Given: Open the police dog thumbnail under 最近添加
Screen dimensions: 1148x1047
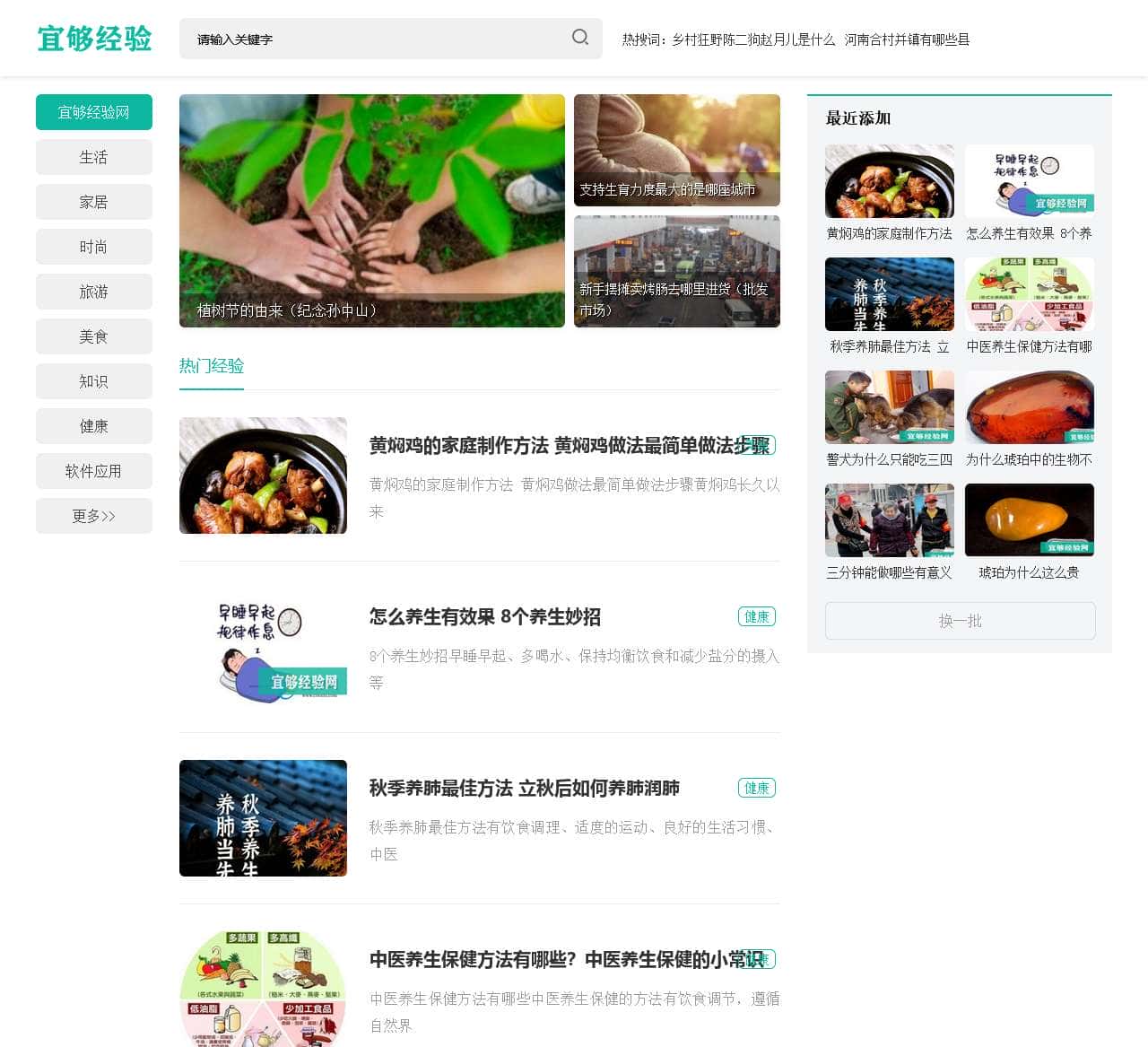Looking at the screenshot, I should coord(890,407).
